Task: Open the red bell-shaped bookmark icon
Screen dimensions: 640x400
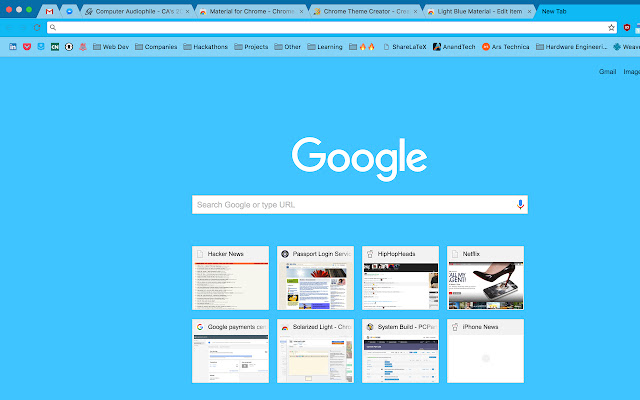Action: 83,47
